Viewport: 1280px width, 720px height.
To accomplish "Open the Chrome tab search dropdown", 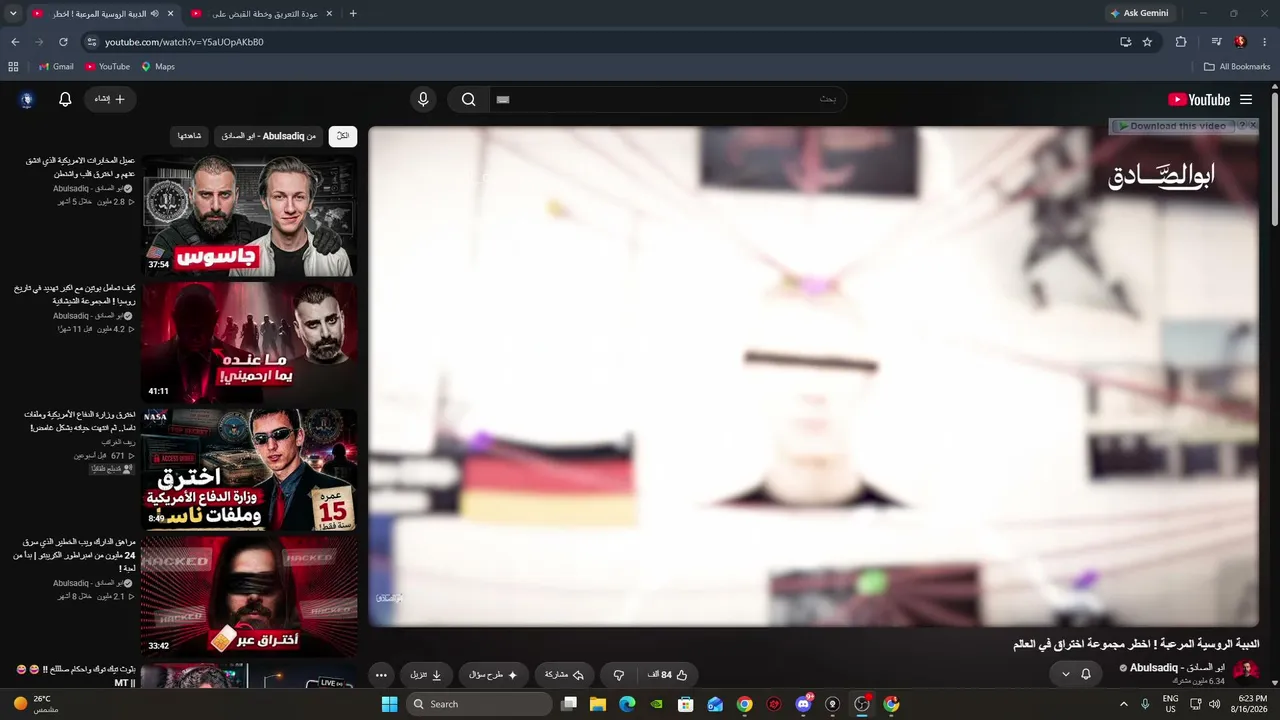I will (x=13, y=13).
